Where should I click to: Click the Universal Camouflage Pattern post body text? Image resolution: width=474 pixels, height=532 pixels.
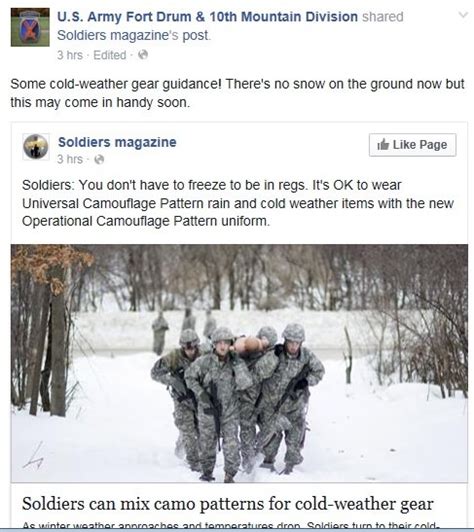(238, 203)
